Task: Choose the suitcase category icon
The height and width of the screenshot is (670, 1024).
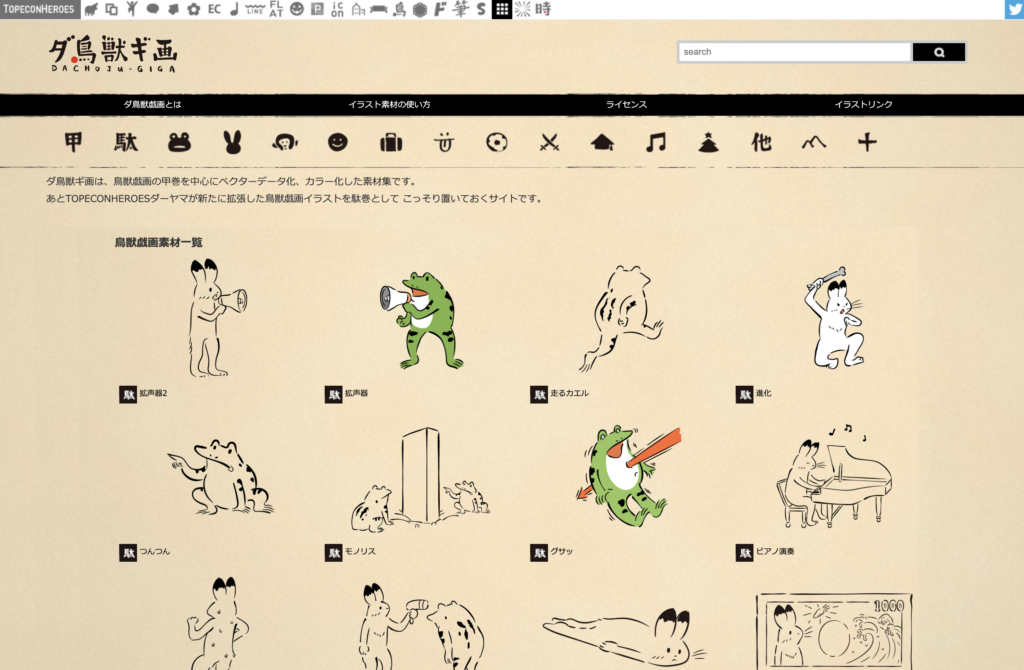Action: [391, 143]
